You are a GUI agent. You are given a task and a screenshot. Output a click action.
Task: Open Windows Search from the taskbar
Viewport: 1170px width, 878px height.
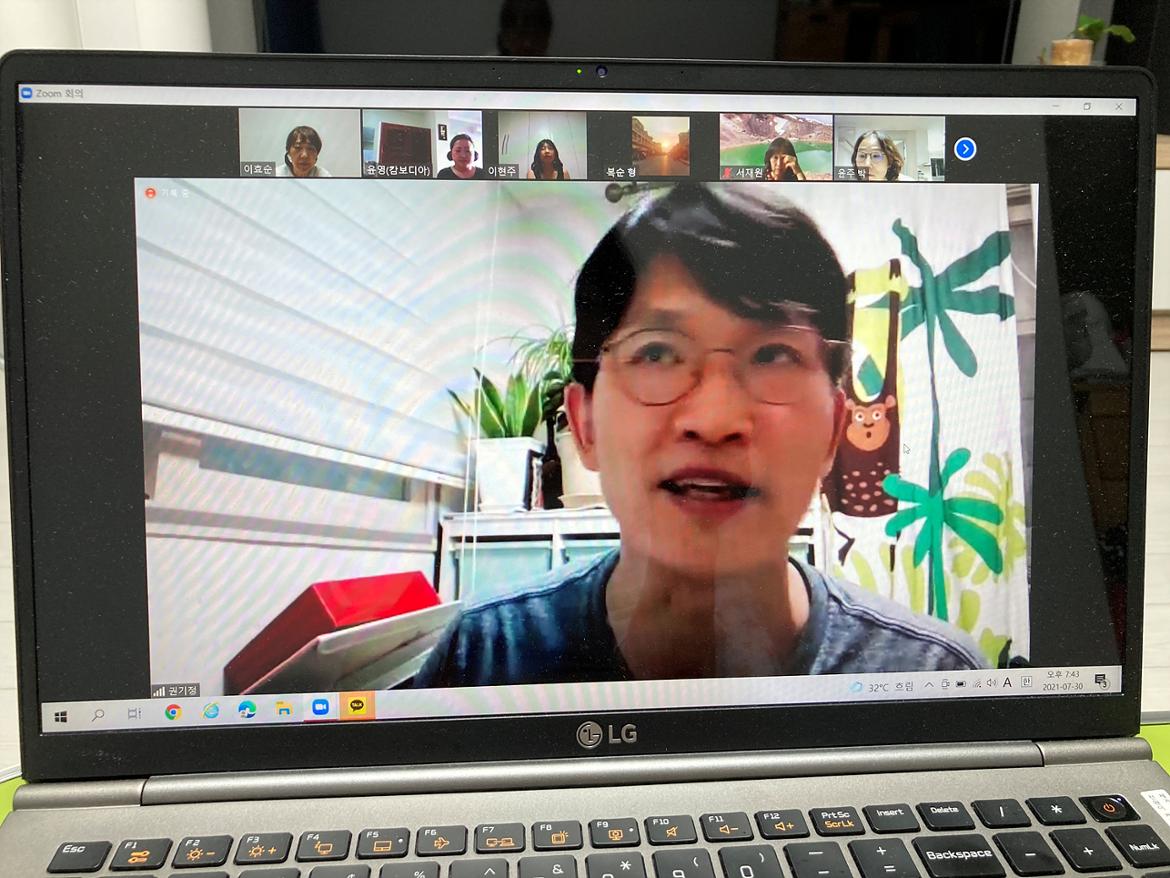97,714
